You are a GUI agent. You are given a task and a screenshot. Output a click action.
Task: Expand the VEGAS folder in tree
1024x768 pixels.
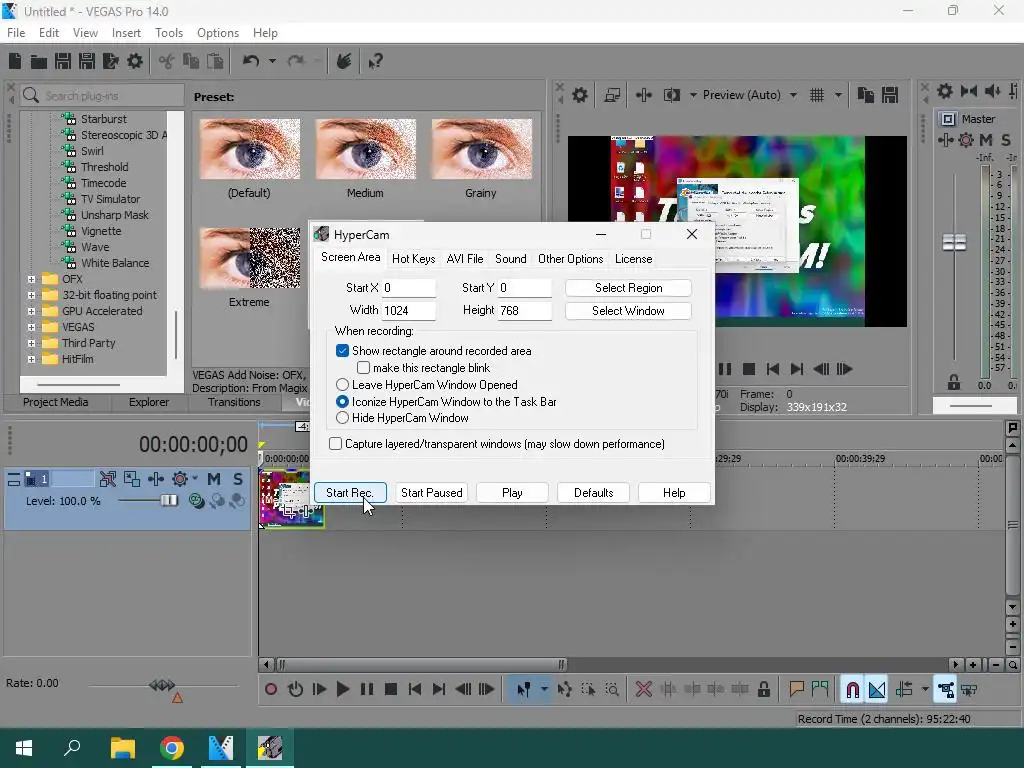coord(31,327)
